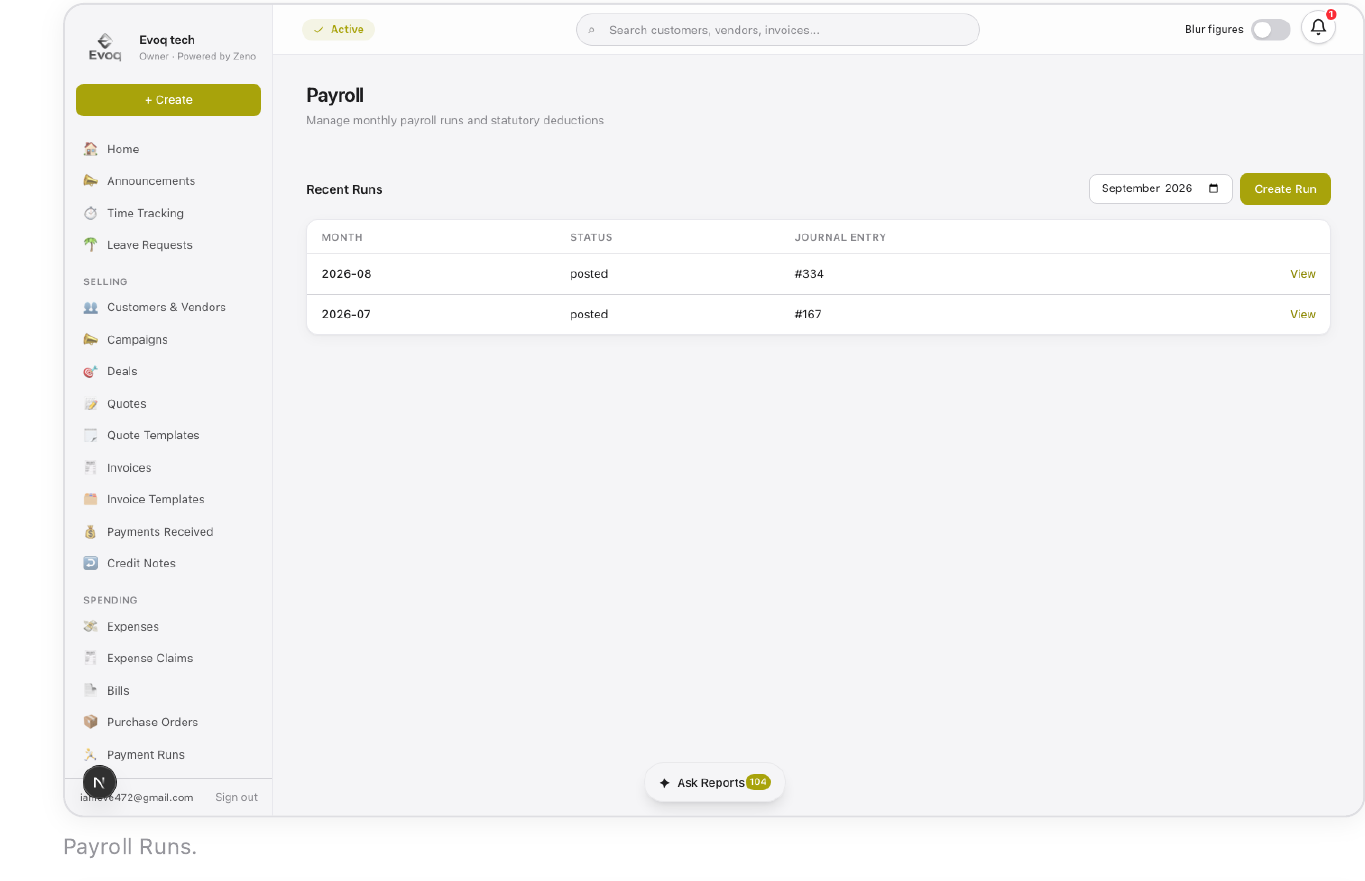
Task: Click the posted status for 2026-07
Action: 589,314
